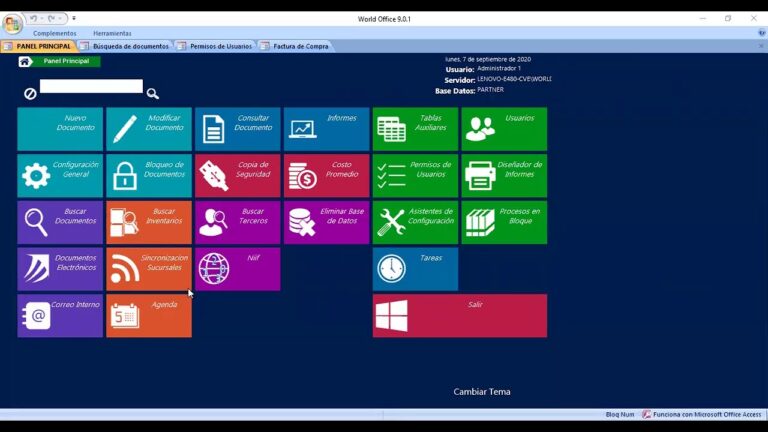Open Correo Interno address book icon
This screenshot has width=768, height=432.
(x=36, y=315)
